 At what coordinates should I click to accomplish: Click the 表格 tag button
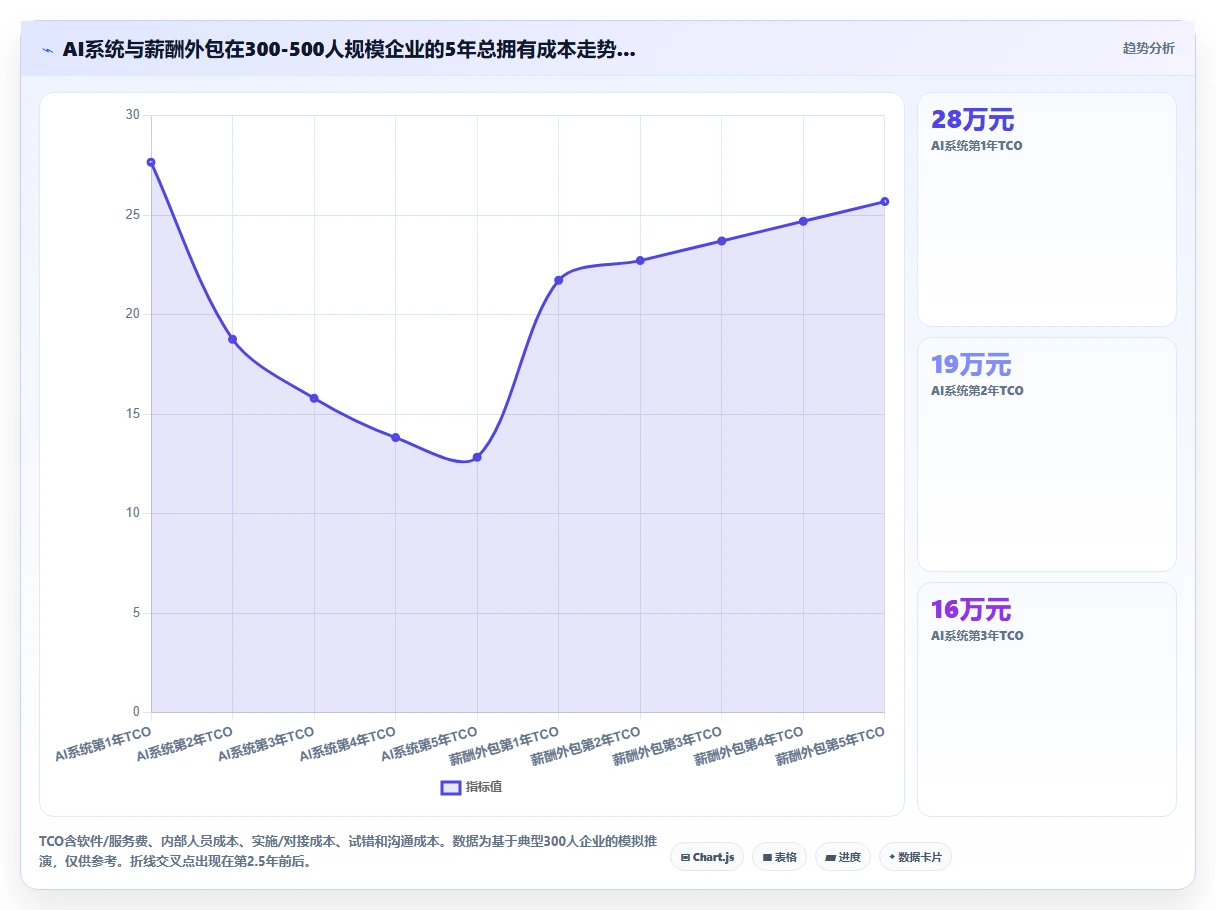pos(779,857)
